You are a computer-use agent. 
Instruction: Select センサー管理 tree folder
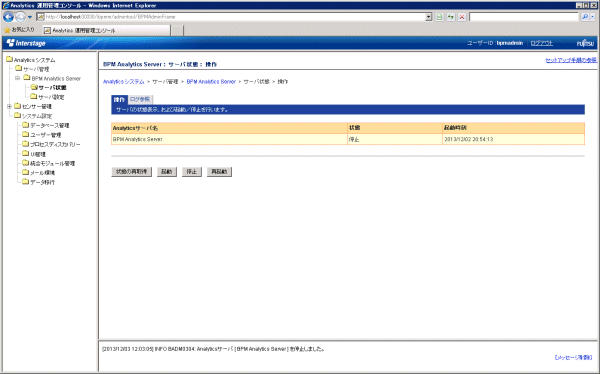click(x=37, y=106)
